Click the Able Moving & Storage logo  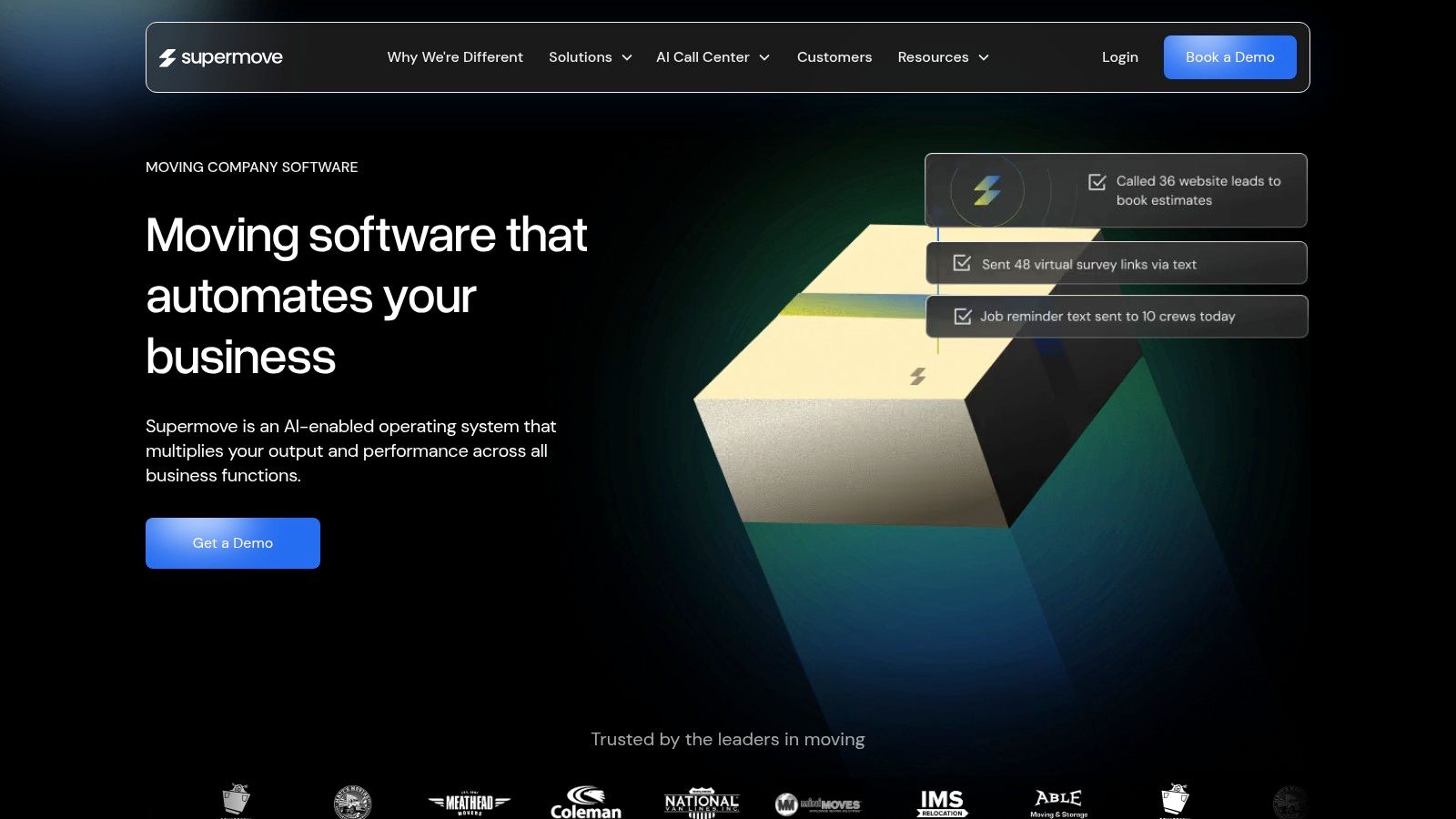[x=1058, y=803]
